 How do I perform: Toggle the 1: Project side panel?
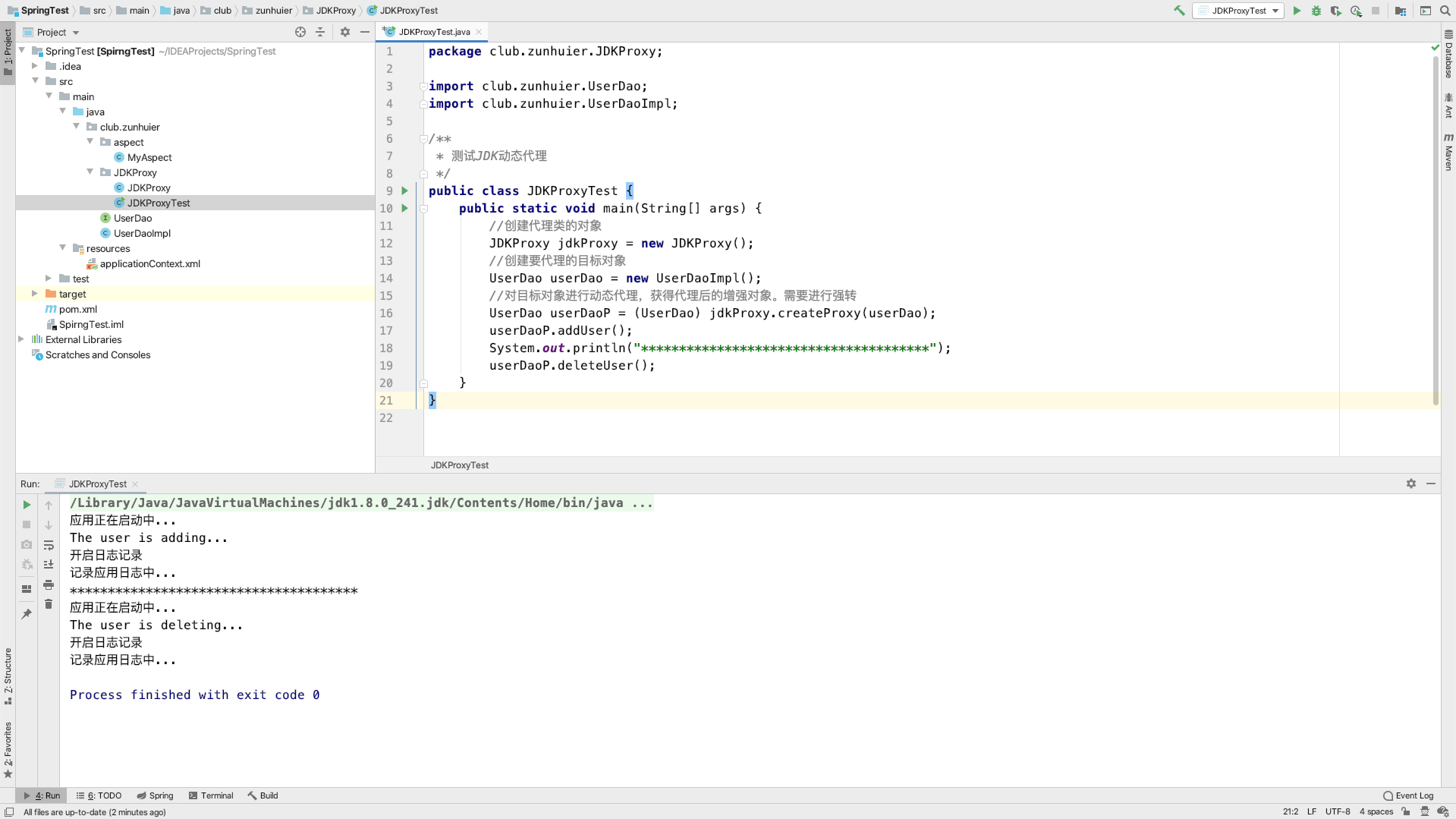[8, 53]
